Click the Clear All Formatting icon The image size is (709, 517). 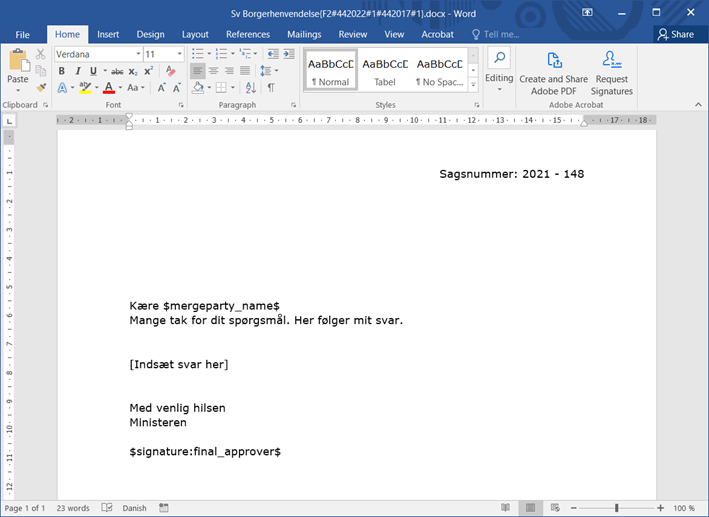[x=170, y=71]
